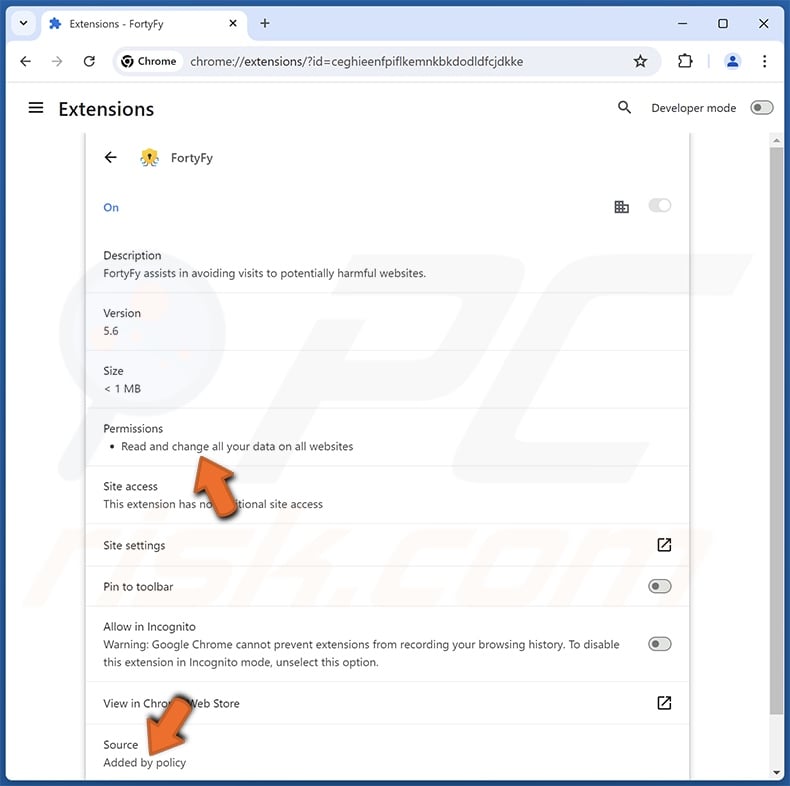Open the Extensions hamburger menu
The image size is (790, 786).
click(36, 108)
